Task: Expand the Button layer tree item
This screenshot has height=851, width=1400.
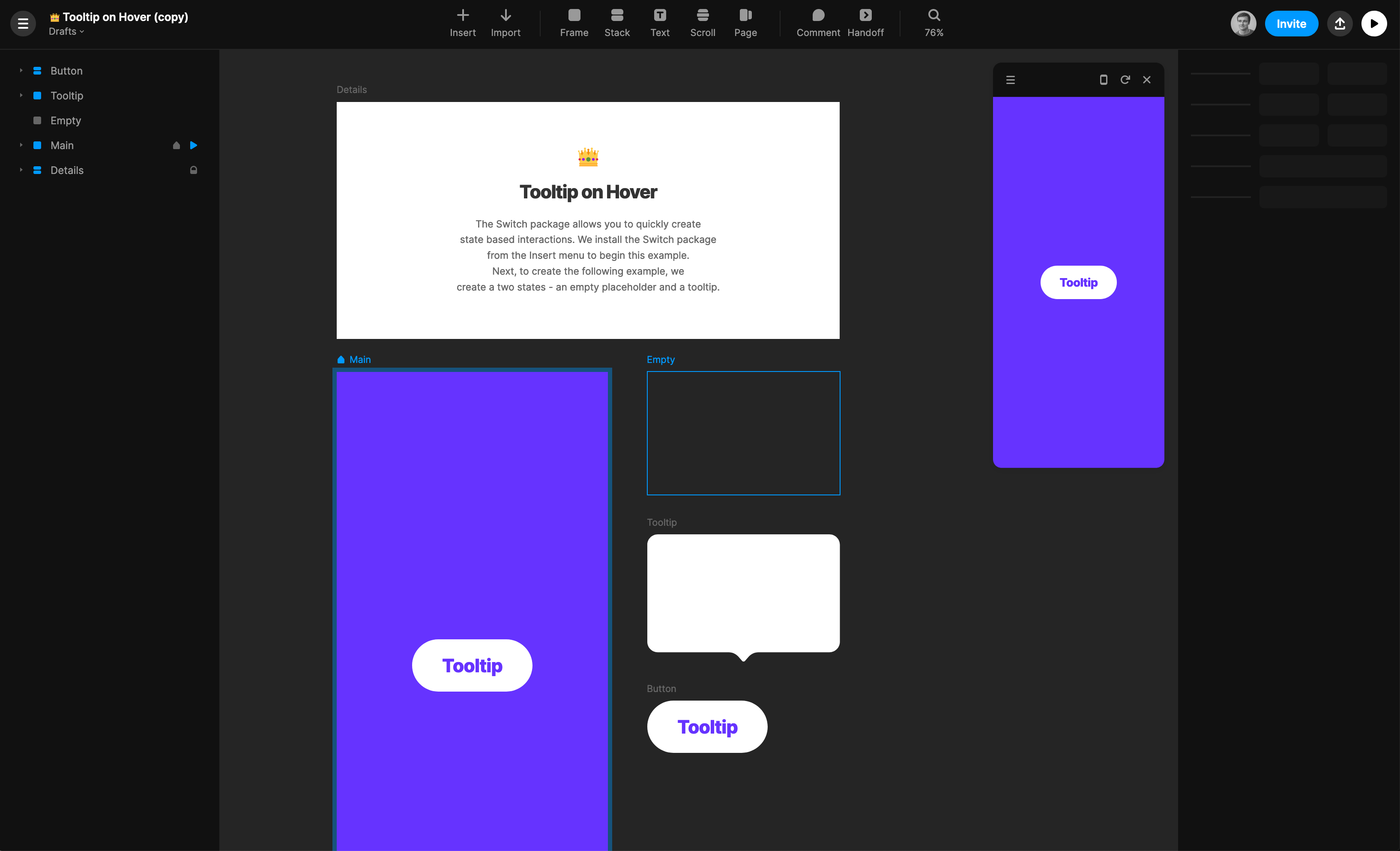Action: tap(21, 71)
